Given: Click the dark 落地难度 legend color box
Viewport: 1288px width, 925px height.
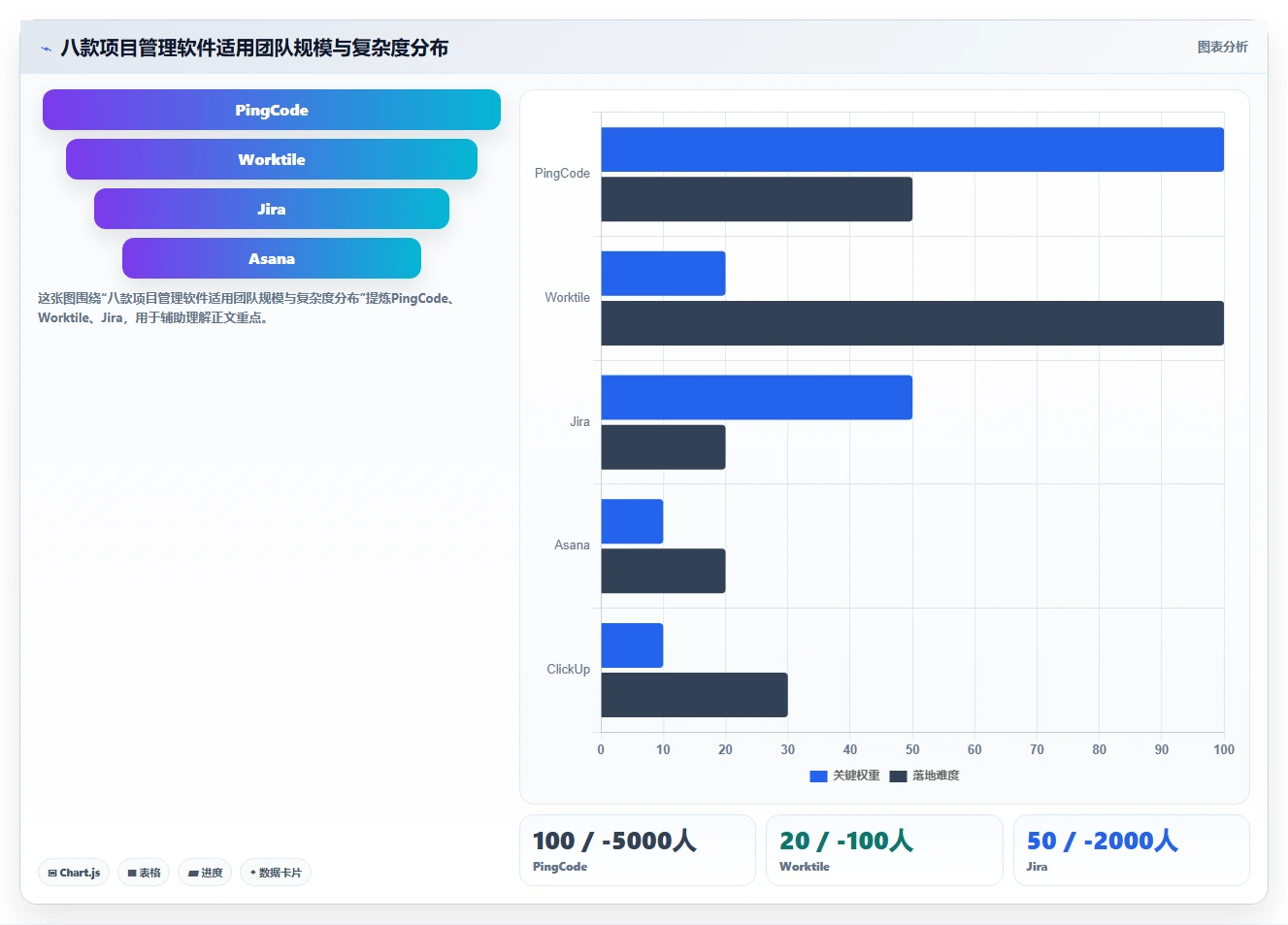Looking at the screenshot, I should (898, 776).
